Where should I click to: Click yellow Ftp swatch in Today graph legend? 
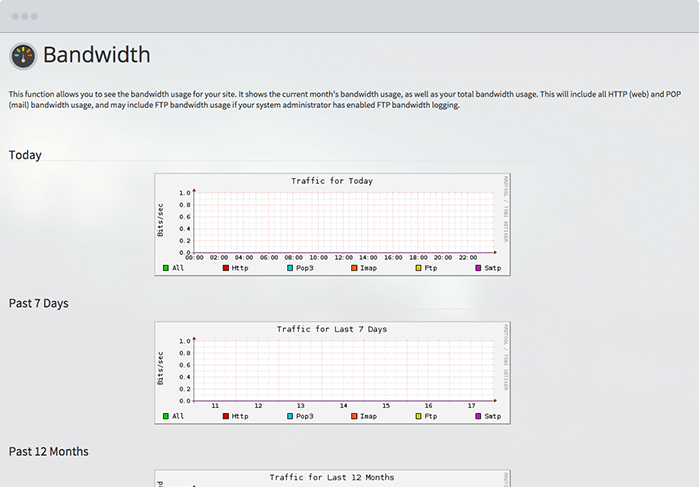[x=418, y=268]
